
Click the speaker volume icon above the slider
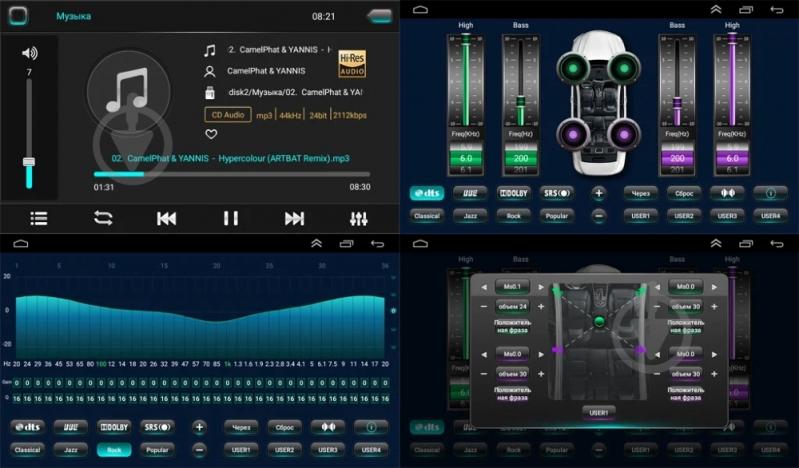pos(29,54)
